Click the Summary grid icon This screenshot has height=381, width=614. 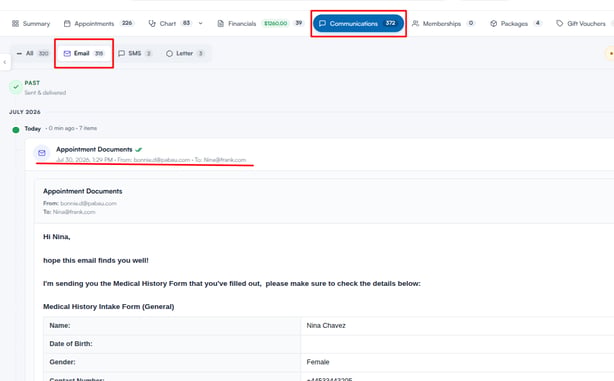pyautogui.click(x=15, y=23)
